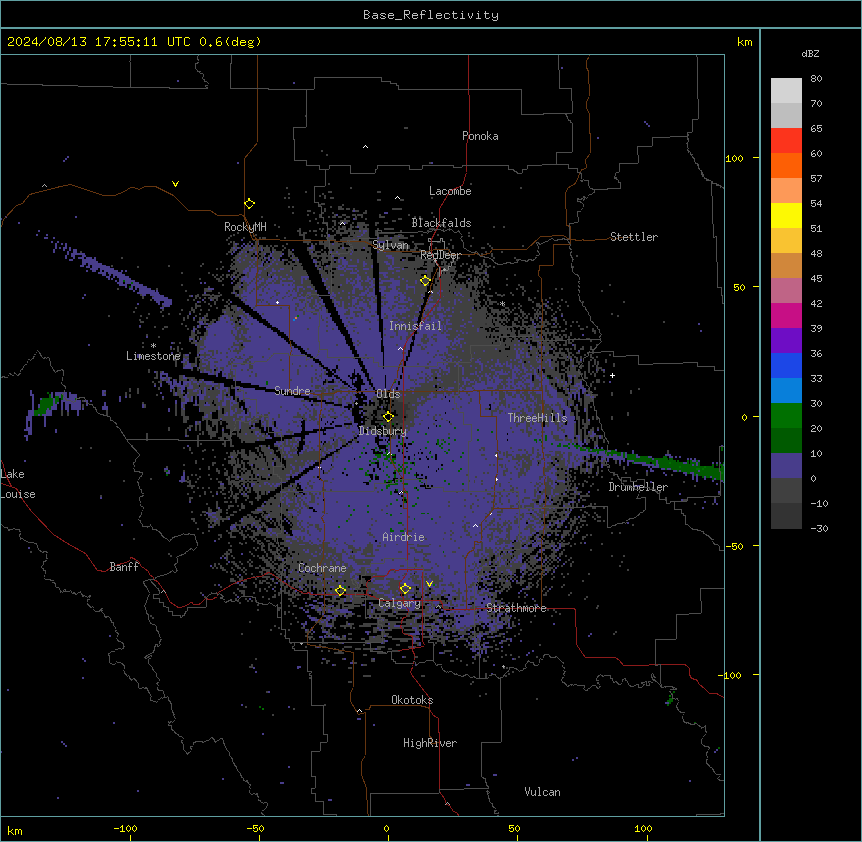Select the yellow diamond marker below Cochrane
Image resolution: width=862 pixels, height=842 pixels.
pos(340,591)
